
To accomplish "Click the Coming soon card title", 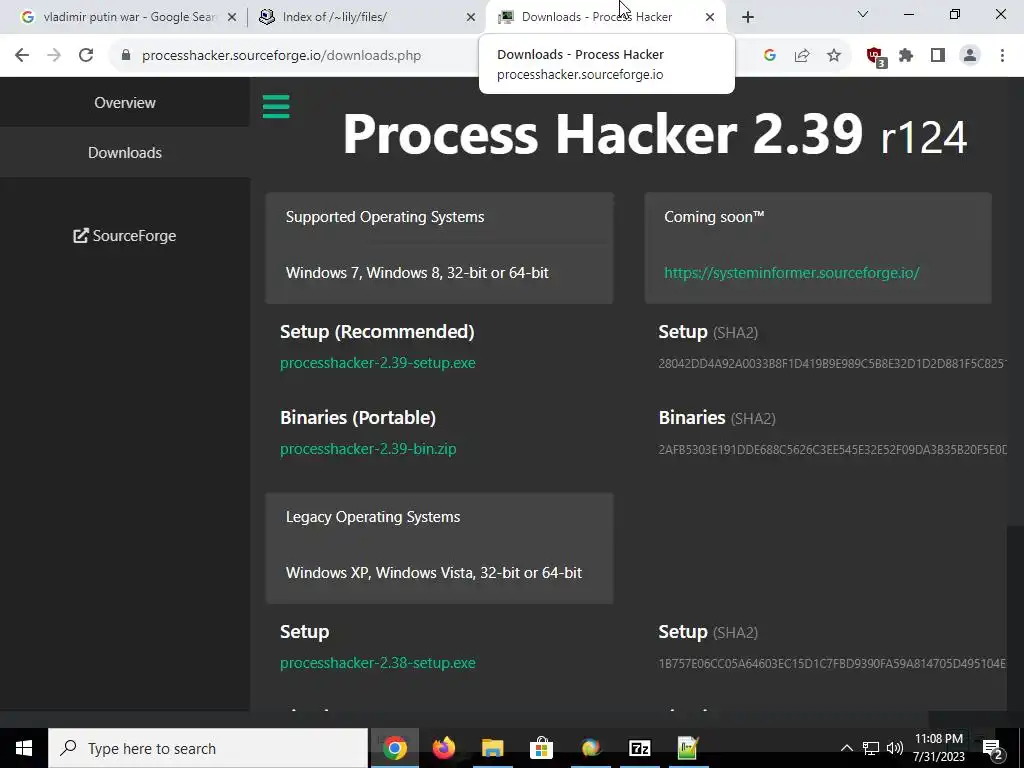I will click(x=714, y=217).
